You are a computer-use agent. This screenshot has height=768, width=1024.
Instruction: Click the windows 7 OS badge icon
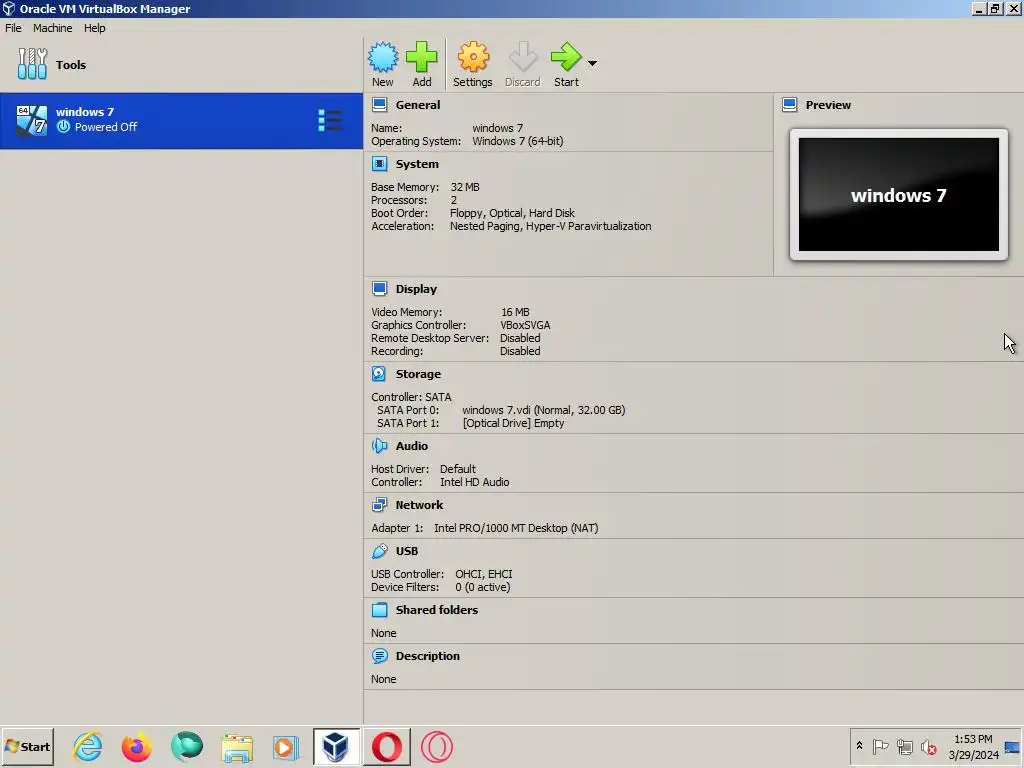(x=32, y=120)
